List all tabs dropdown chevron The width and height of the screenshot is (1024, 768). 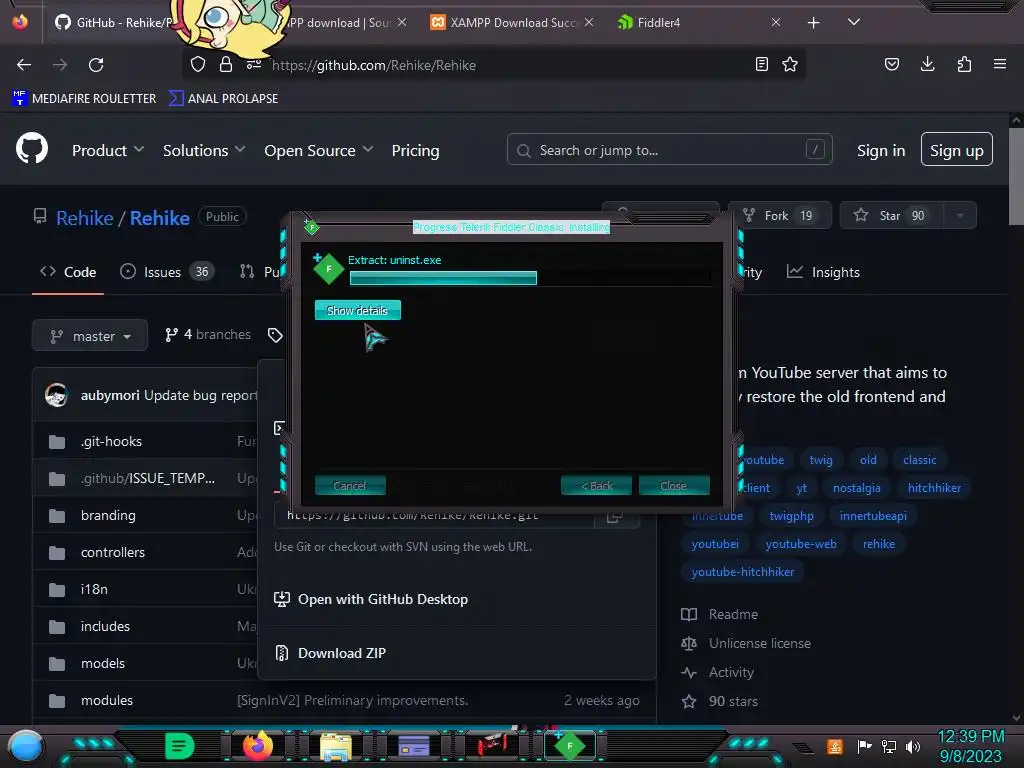point(854,22)
